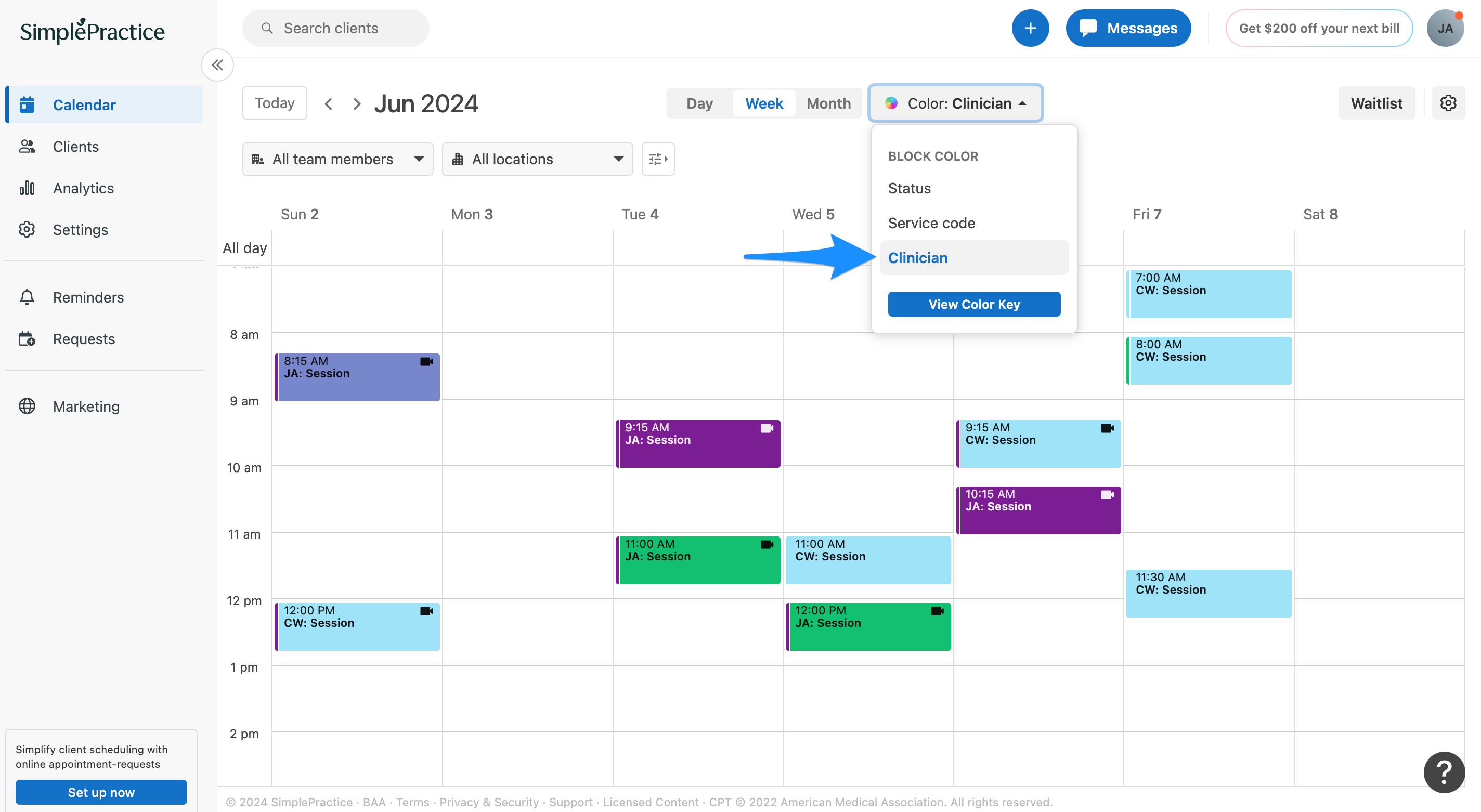
Task: Open the 8:15 AM JA session on Sunday
Action: click(357, 377)
